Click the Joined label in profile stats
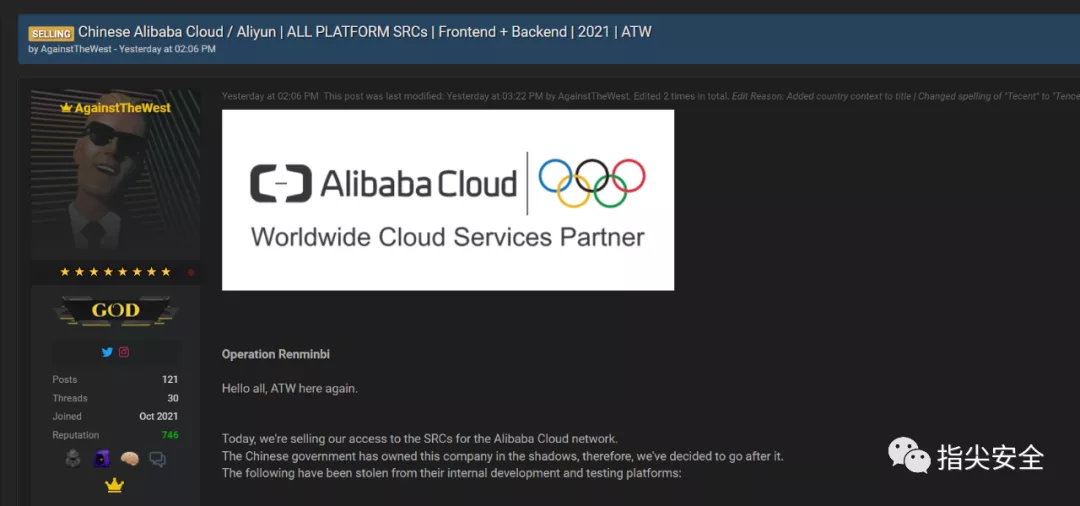1080x506 pixels. [67, 417]
